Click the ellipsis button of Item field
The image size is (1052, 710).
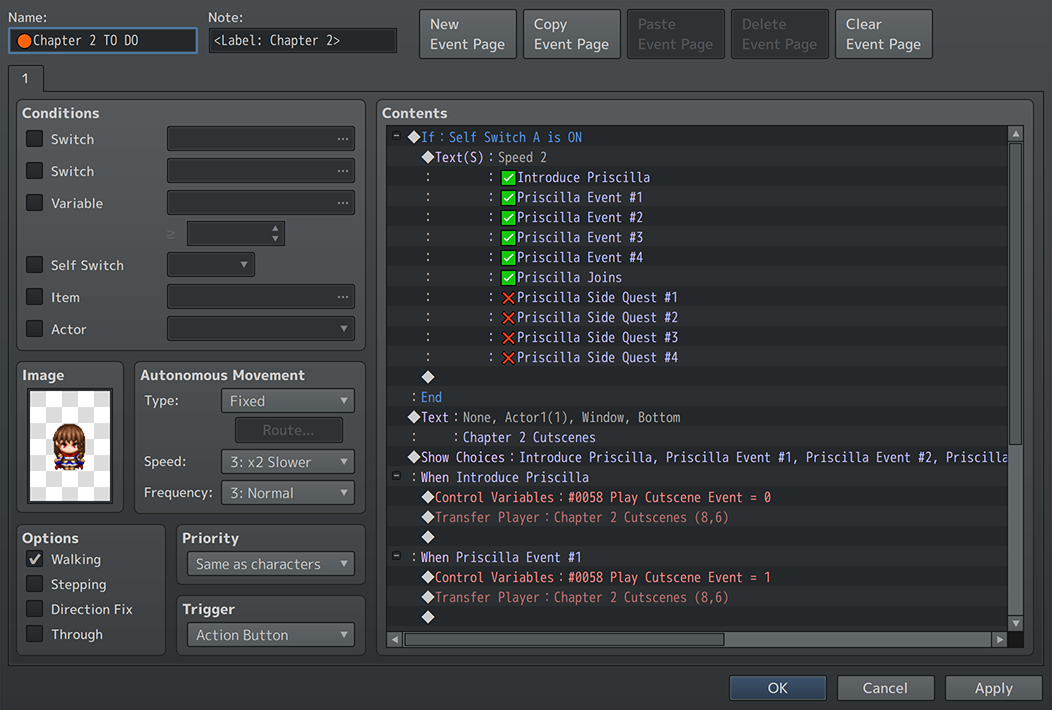(343, 297)
